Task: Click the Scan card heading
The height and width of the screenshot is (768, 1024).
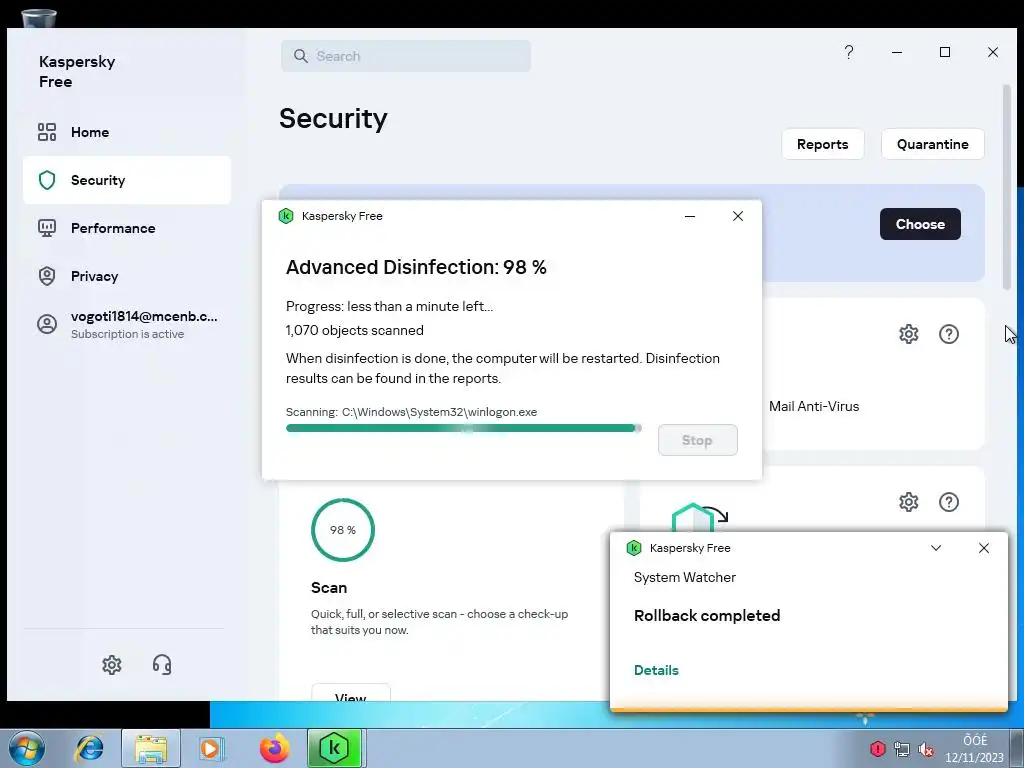Action: point(328,588)
